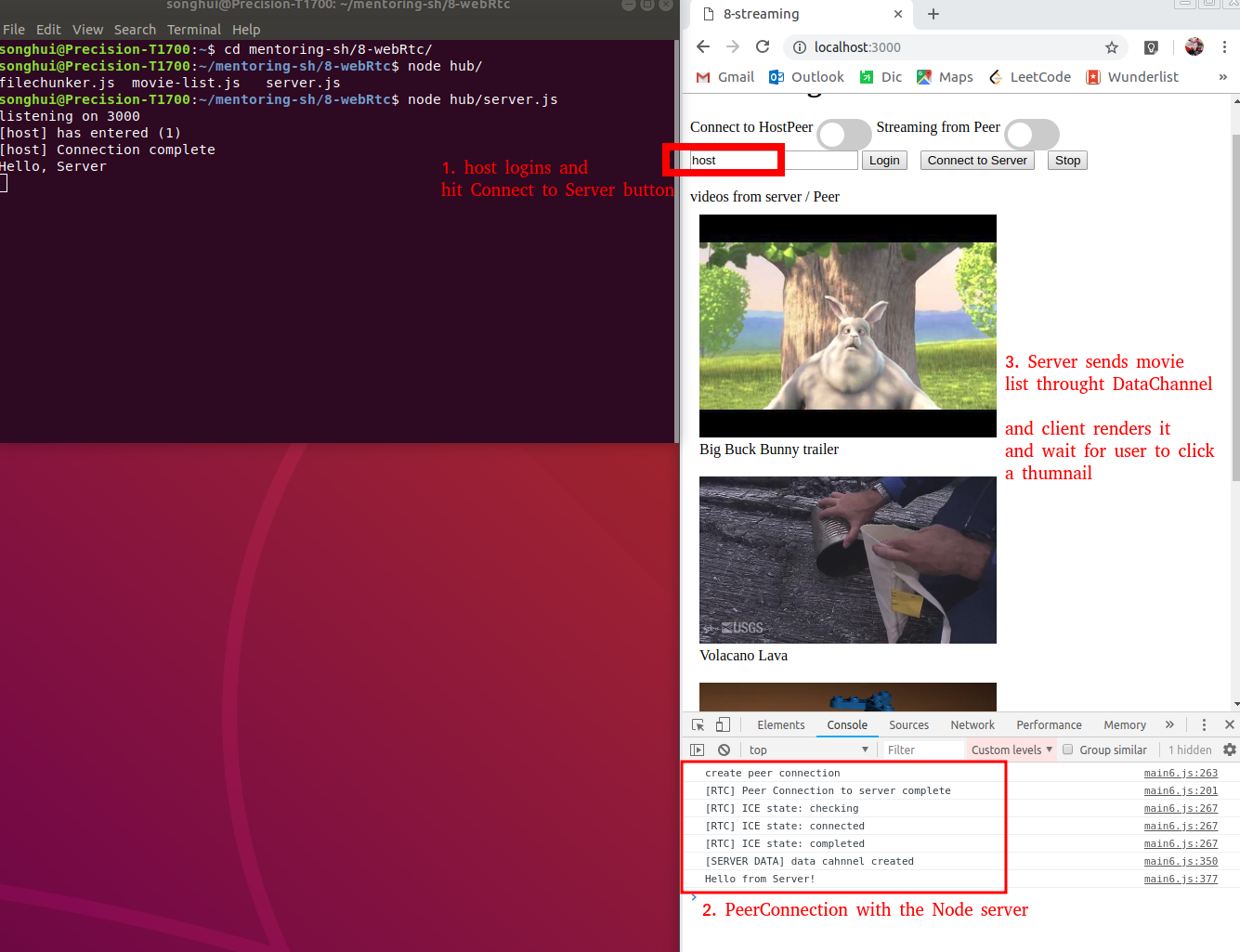Show console sidebar icon
Image resolution: width=1240 pixels, height=952 pixels.
698,750
